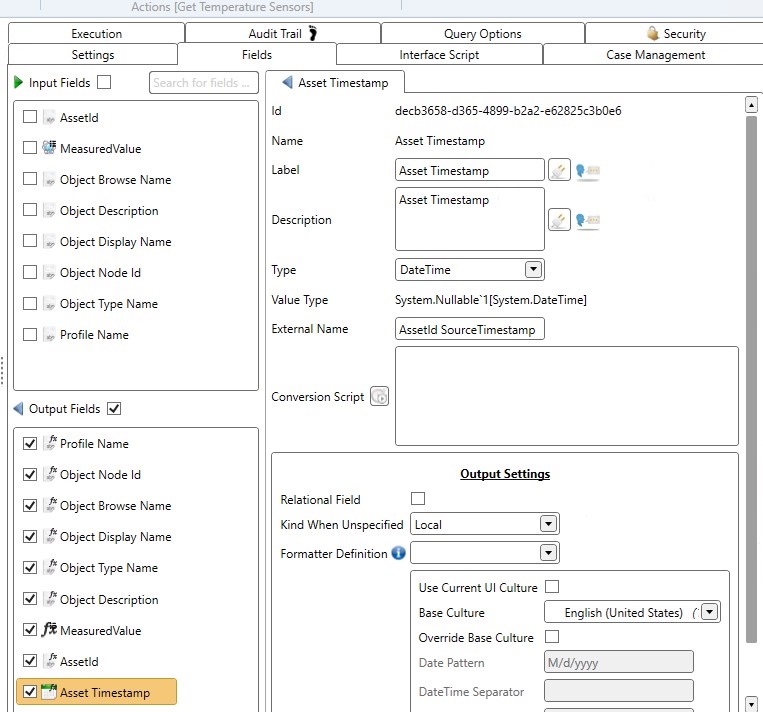Click the Asset Timestamp tab arrow icon
763x712 pixels.
click(x=287, y=82)
